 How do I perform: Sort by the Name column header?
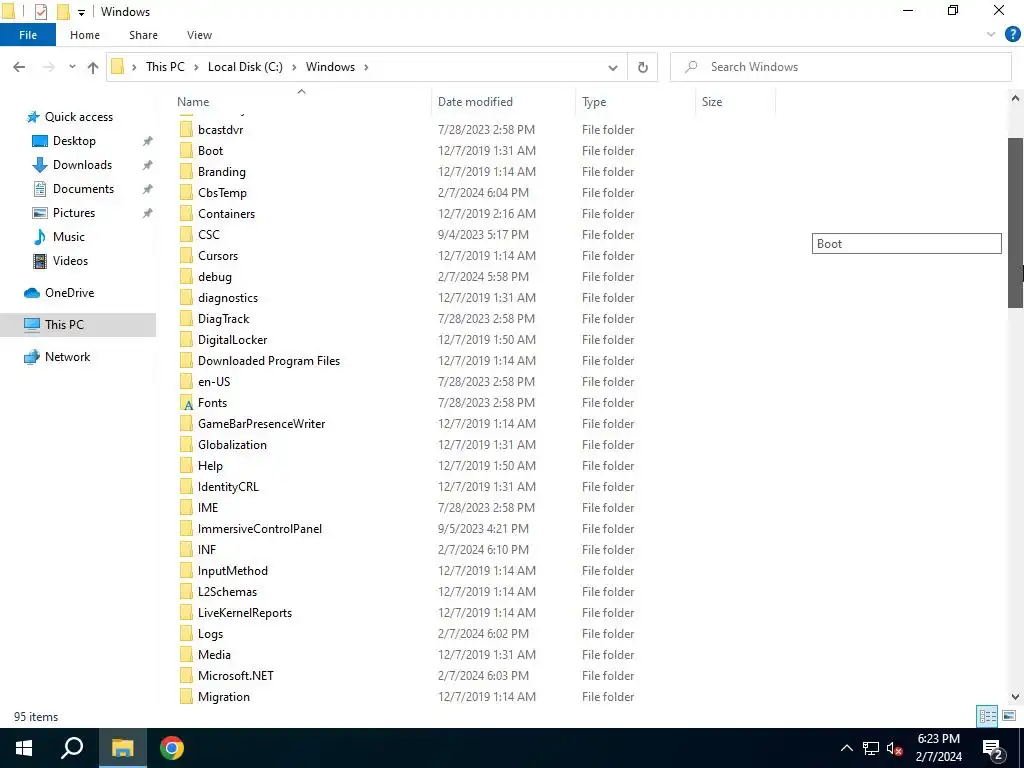pyautogui.click(x=193, y=102)
